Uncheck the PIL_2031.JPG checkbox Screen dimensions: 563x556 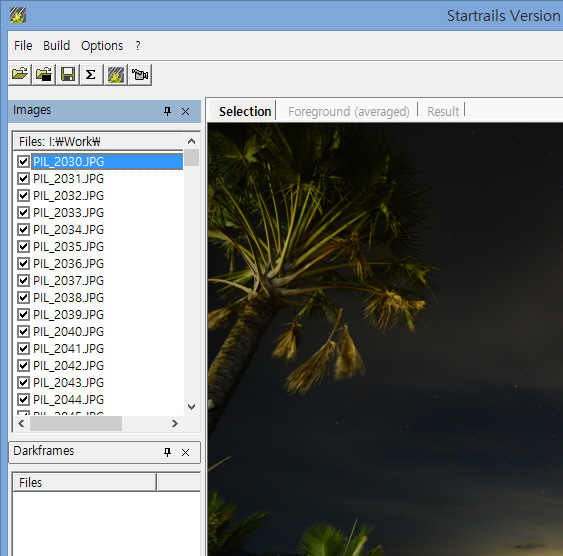pyautogui.click(x=23, y=178)
